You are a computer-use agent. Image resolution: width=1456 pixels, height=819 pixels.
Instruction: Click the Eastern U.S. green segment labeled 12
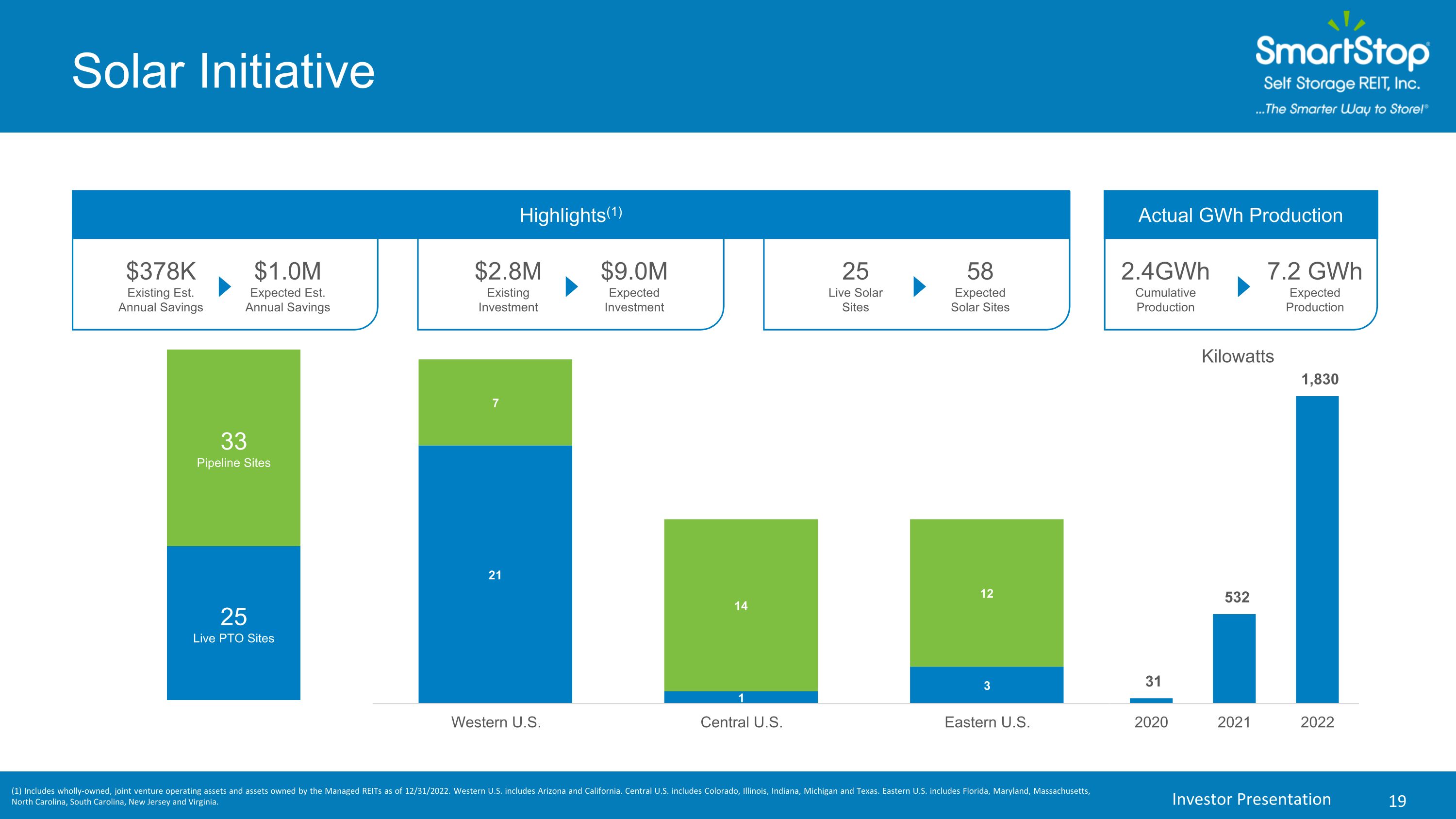(987, 593)
